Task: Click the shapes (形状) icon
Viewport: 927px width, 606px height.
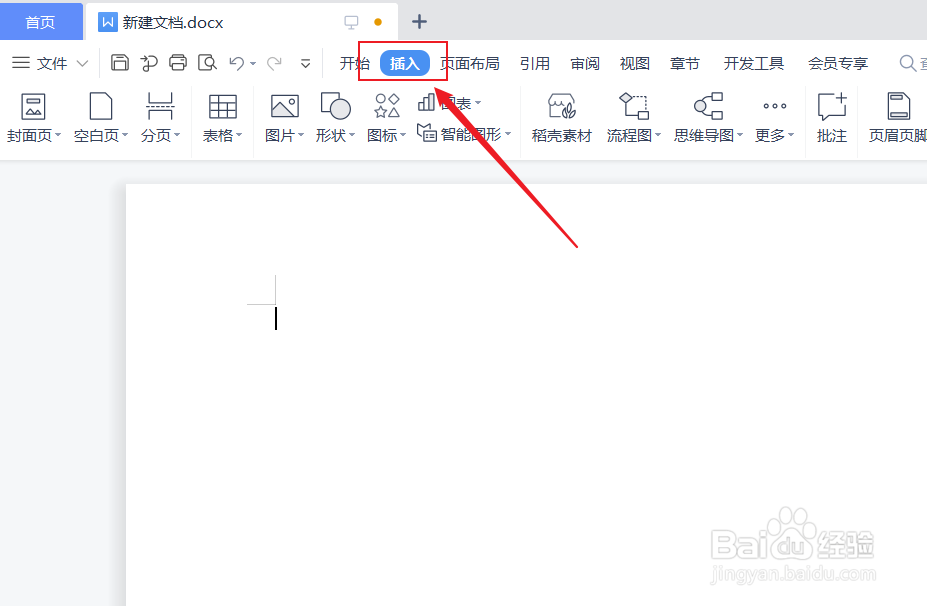Action: click(x=335, y=106)
